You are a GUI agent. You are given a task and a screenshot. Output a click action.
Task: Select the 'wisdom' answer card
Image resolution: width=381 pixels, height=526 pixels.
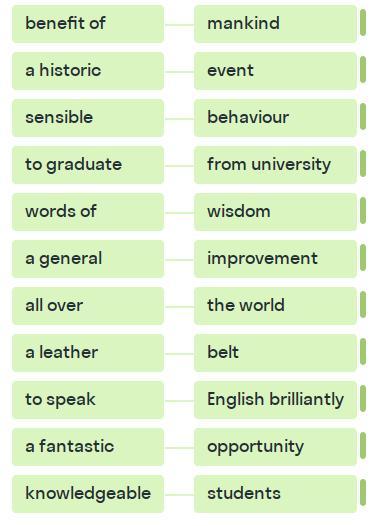click(x=275, y=212)
